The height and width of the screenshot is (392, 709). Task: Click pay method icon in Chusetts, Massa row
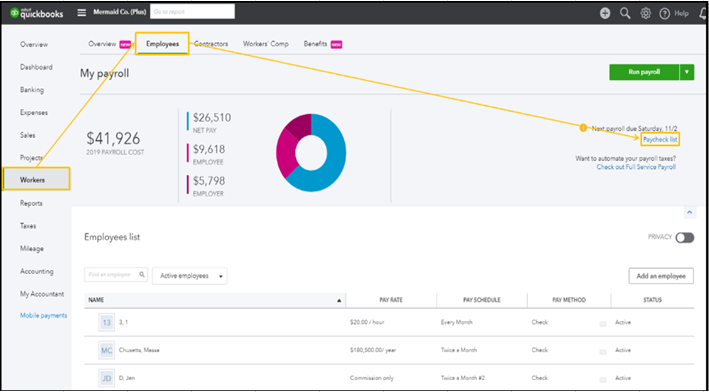coord(603,351)
